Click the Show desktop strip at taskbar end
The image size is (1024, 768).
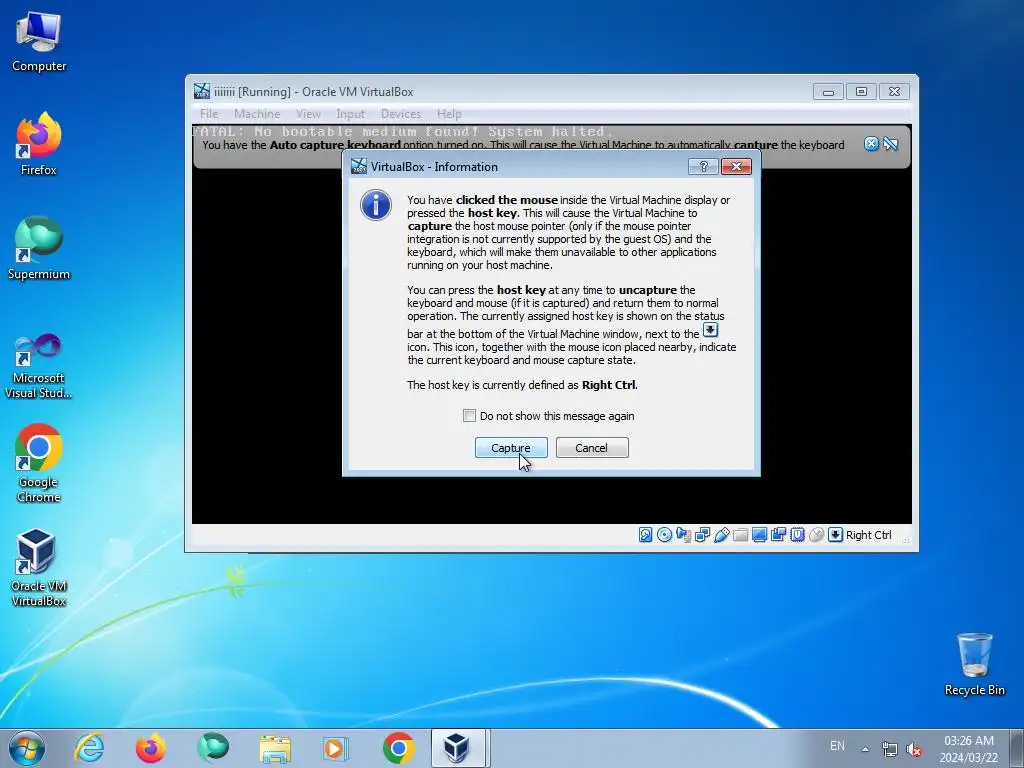(1018, 748)
